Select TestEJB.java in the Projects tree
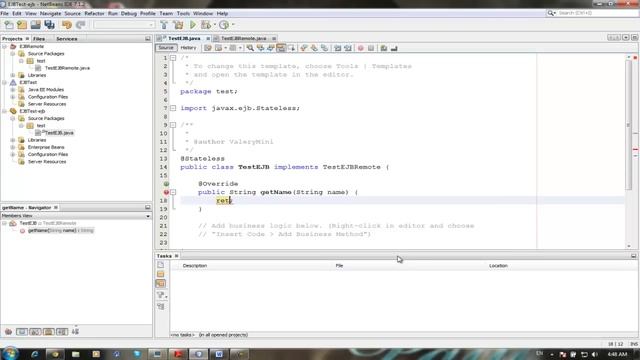 59,133
